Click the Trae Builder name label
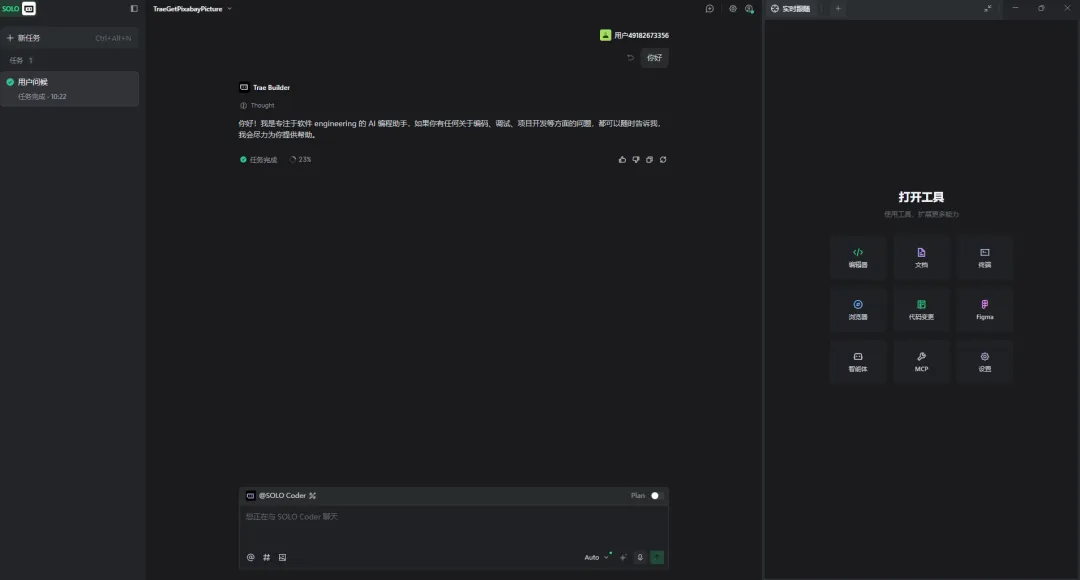Screen dimensions: 1080x580 [x=271, y=87]
